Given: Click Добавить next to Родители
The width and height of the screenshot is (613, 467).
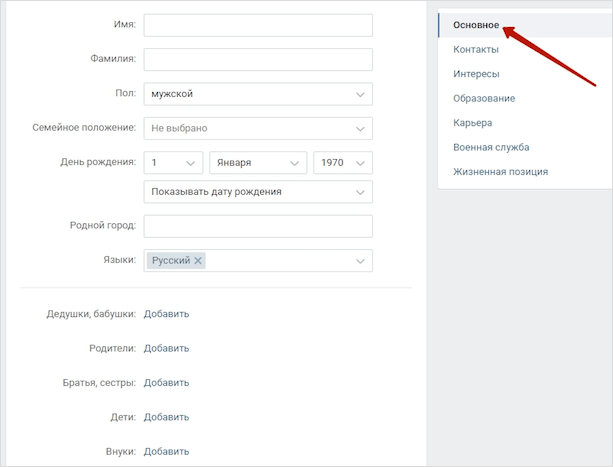Looking at the screenshot, I should (166, 348).
